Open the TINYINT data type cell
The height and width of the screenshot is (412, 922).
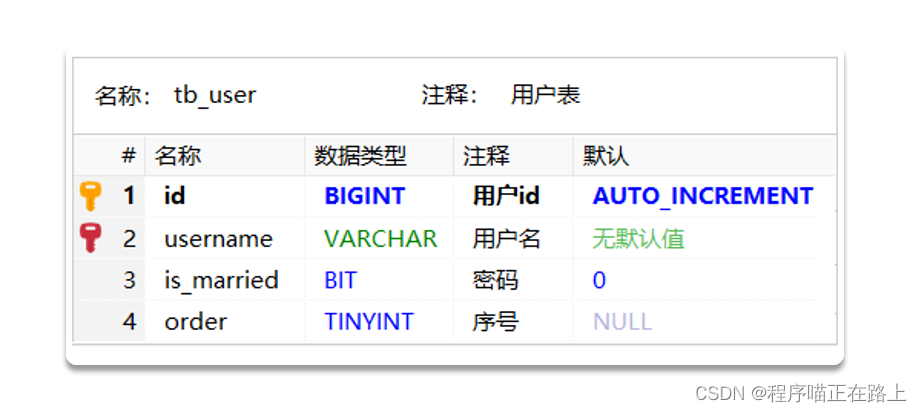point(379,321)
